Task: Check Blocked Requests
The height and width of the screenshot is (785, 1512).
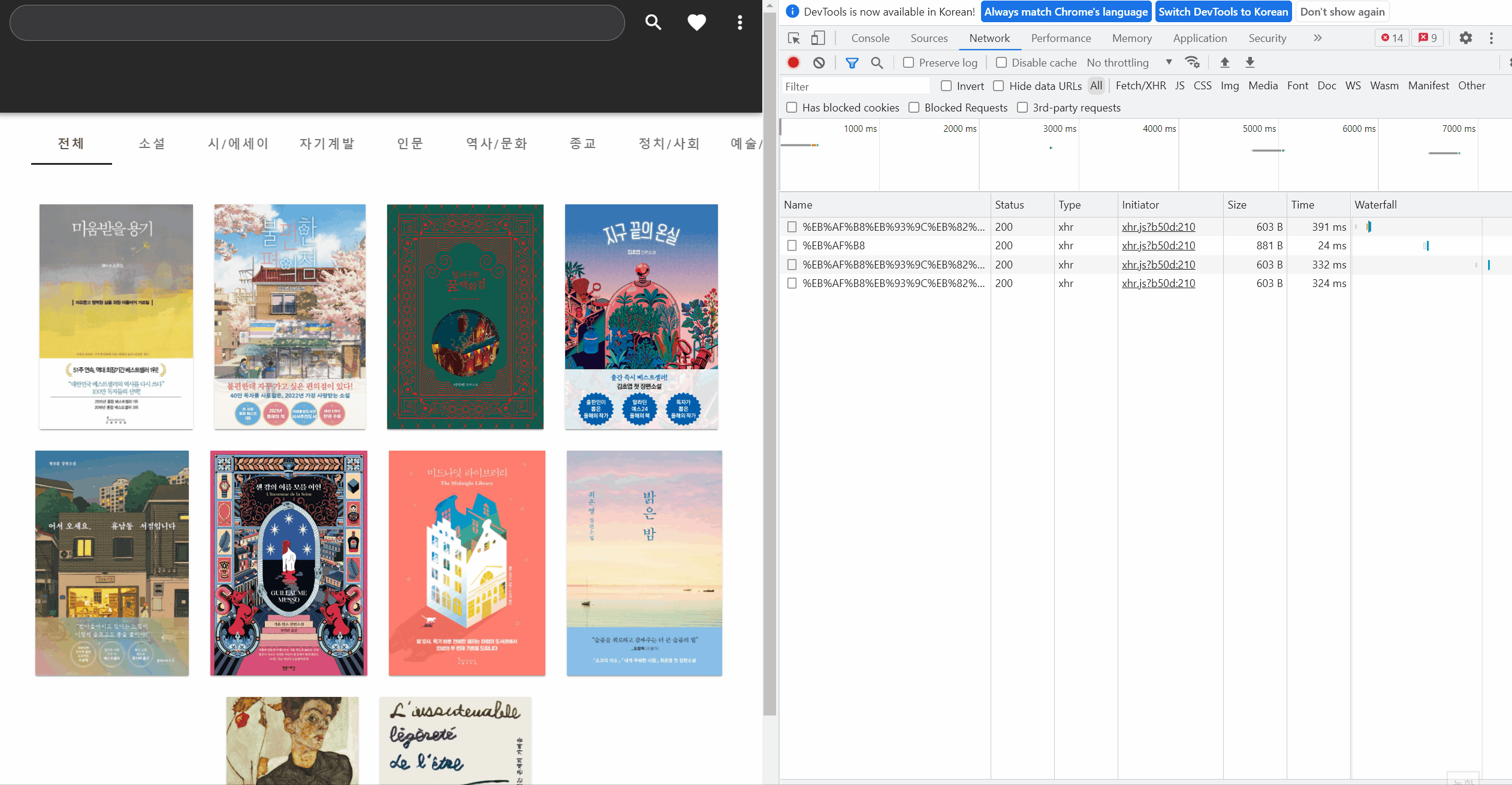Action: (914, 107)
